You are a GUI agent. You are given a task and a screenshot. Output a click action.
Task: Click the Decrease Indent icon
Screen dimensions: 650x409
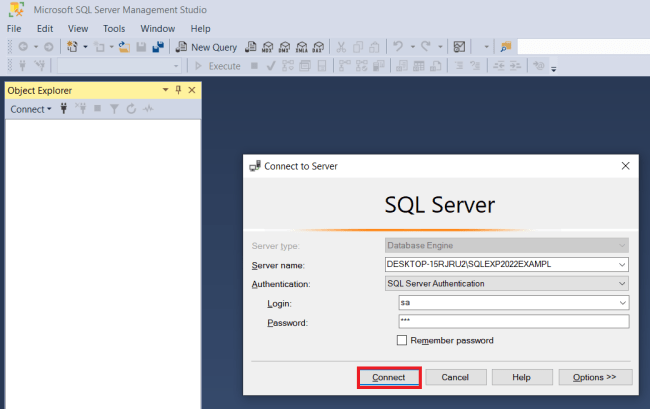point(499,65)
